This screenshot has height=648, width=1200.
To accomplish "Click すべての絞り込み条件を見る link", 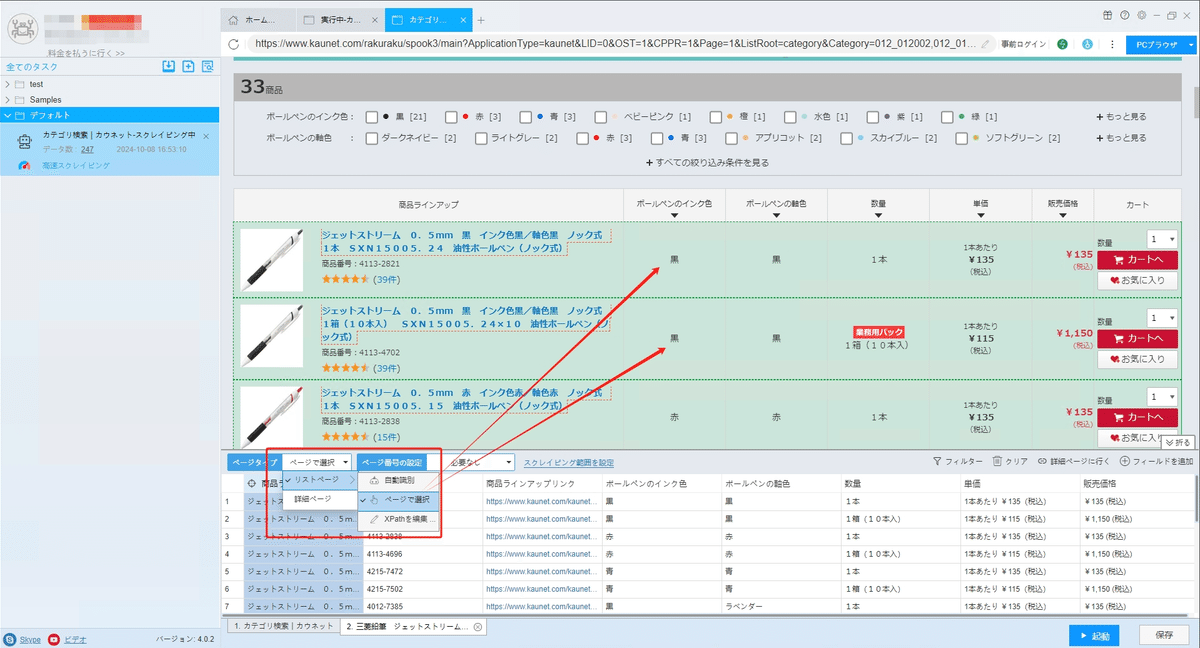I will point(707,161).
